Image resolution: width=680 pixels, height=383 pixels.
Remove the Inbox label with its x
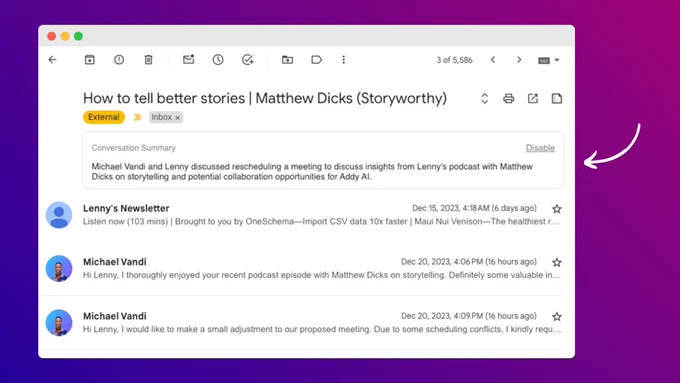[x=177, y=118]
